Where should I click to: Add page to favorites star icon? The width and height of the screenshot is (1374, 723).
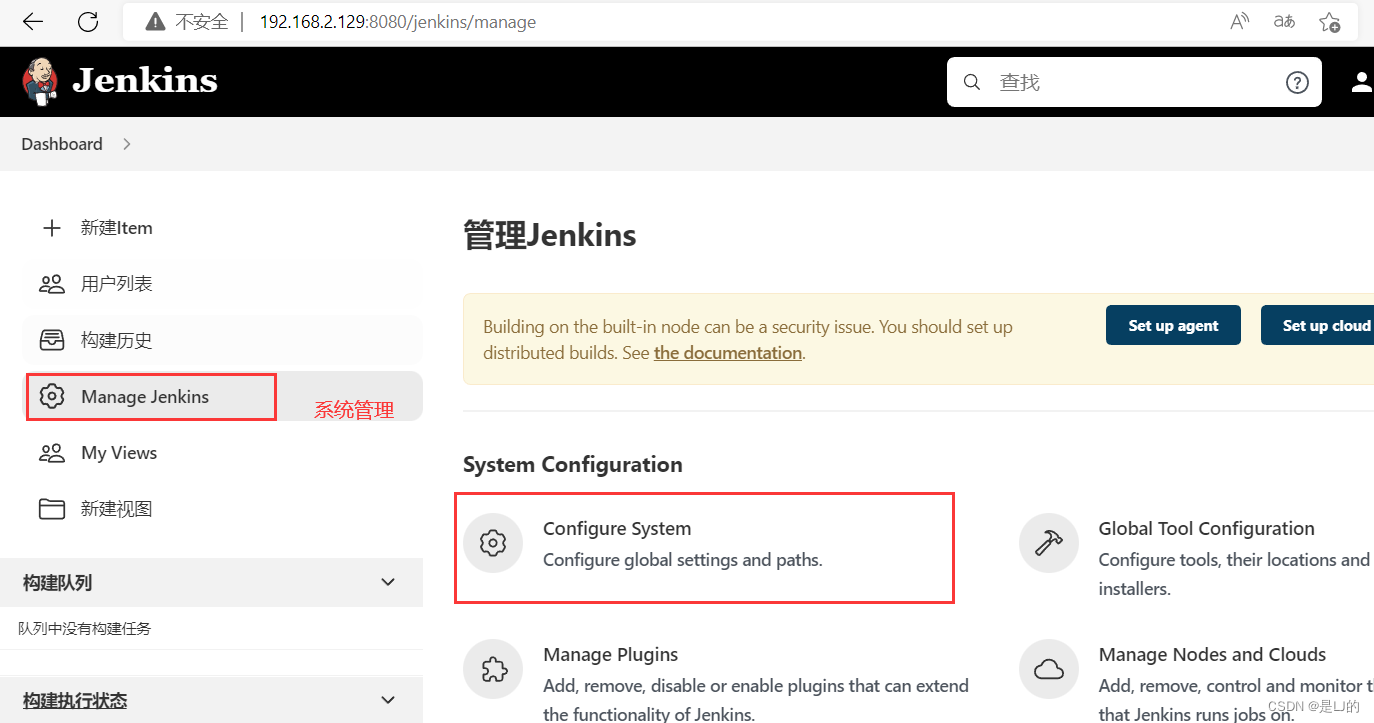(x=1329, y=21)
